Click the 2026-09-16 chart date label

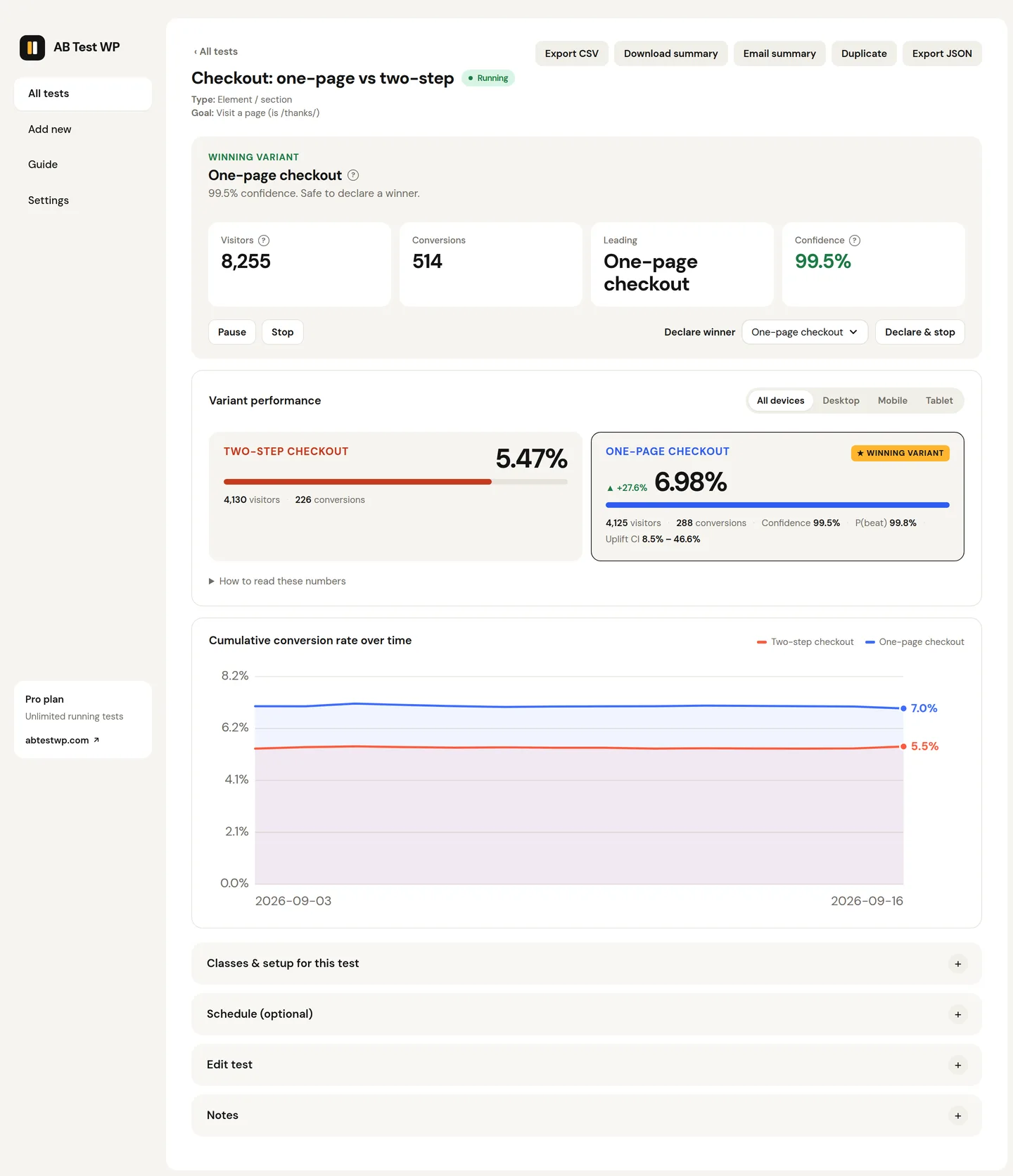pos(867,901)
